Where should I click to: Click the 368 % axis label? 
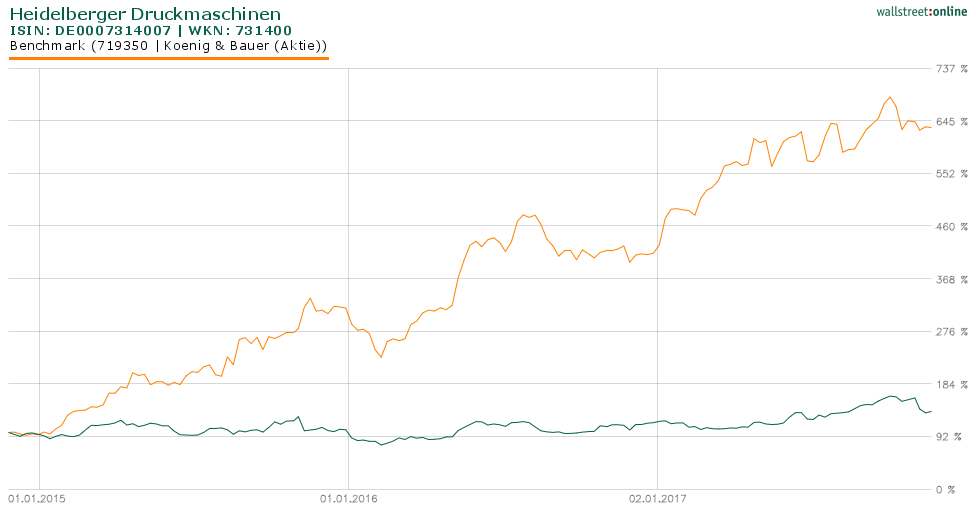tap(951, 280)
